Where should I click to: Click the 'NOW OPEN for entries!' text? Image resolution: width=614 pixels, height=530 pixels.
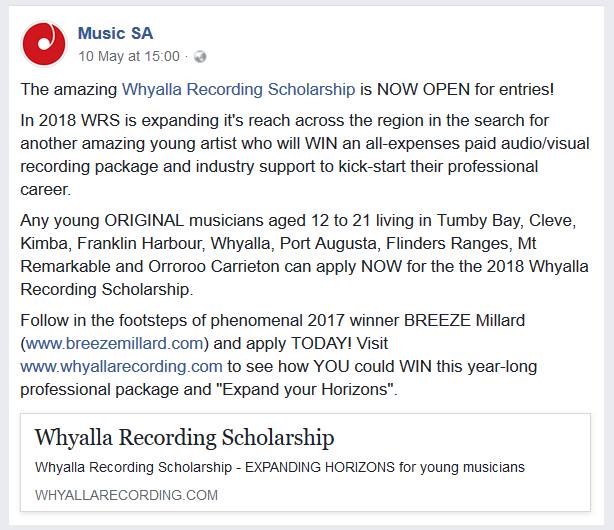(x=465, y=89)
